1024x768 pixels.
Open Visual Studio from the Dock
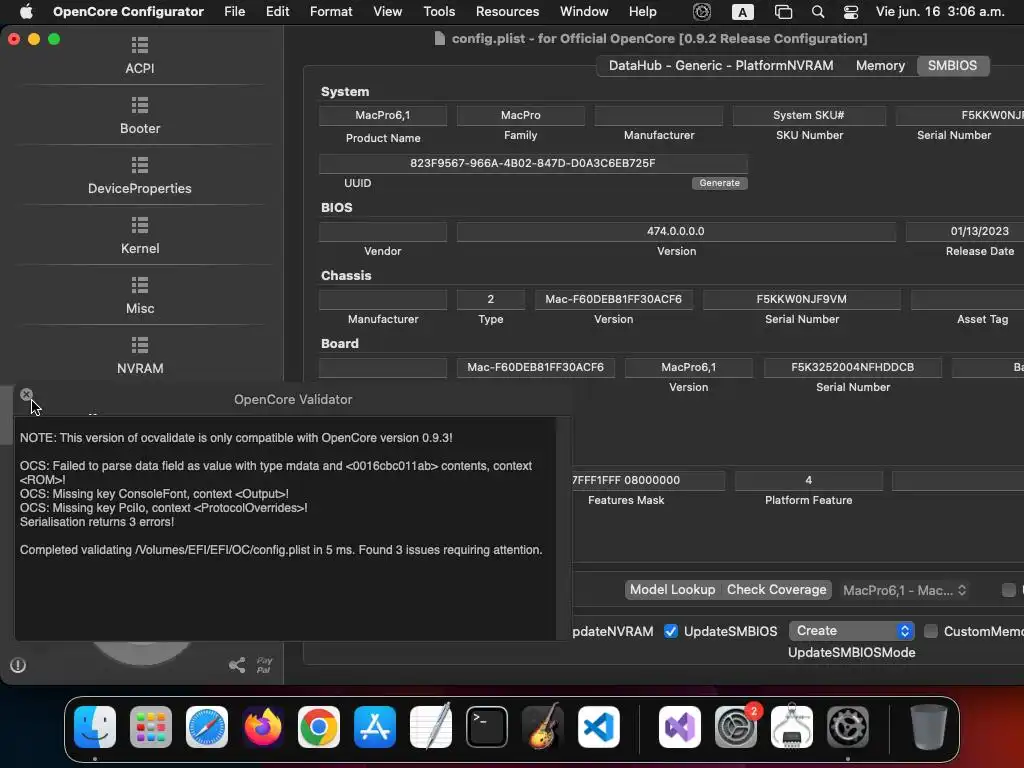tap(680, 727)
